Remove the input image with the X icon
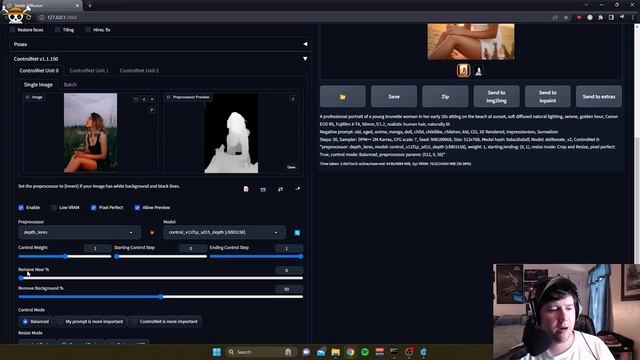Screen dimensions: 640x360 point(152,99)
